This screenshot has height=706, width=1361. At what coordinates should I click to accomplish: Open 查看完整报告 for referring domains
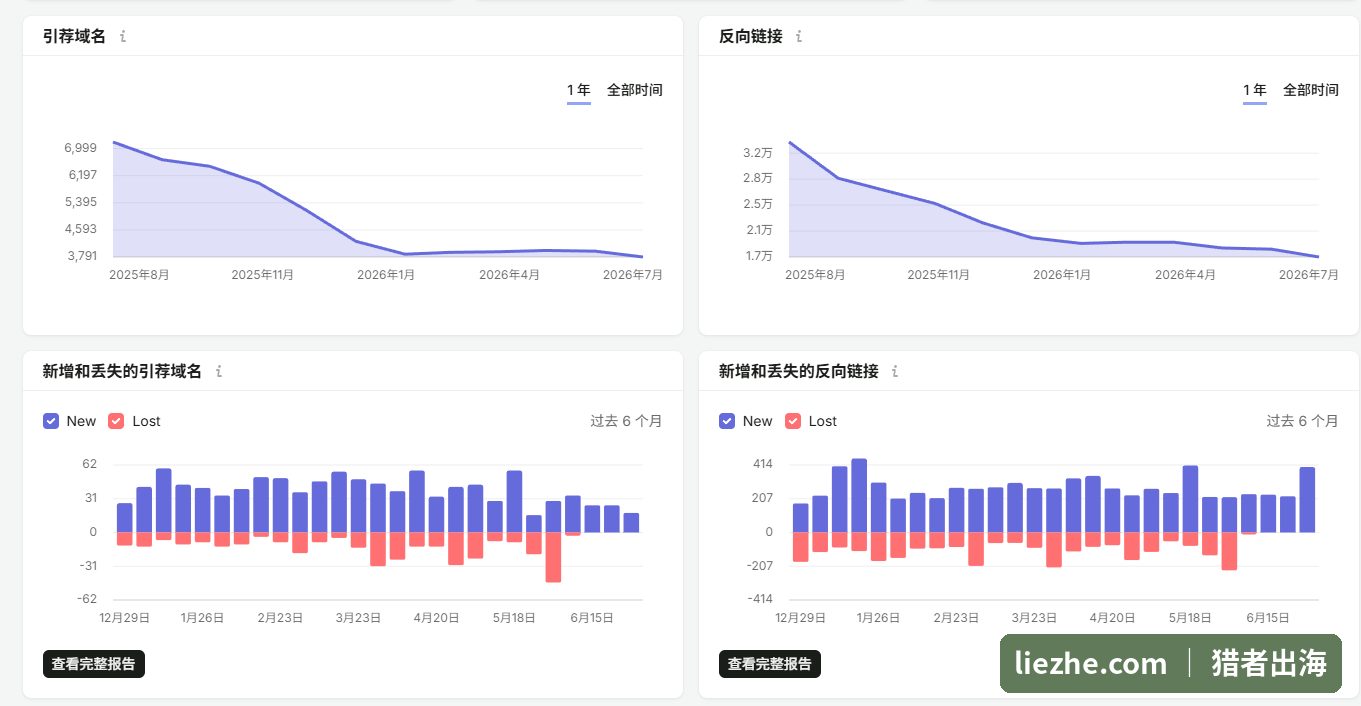point(94,664)
